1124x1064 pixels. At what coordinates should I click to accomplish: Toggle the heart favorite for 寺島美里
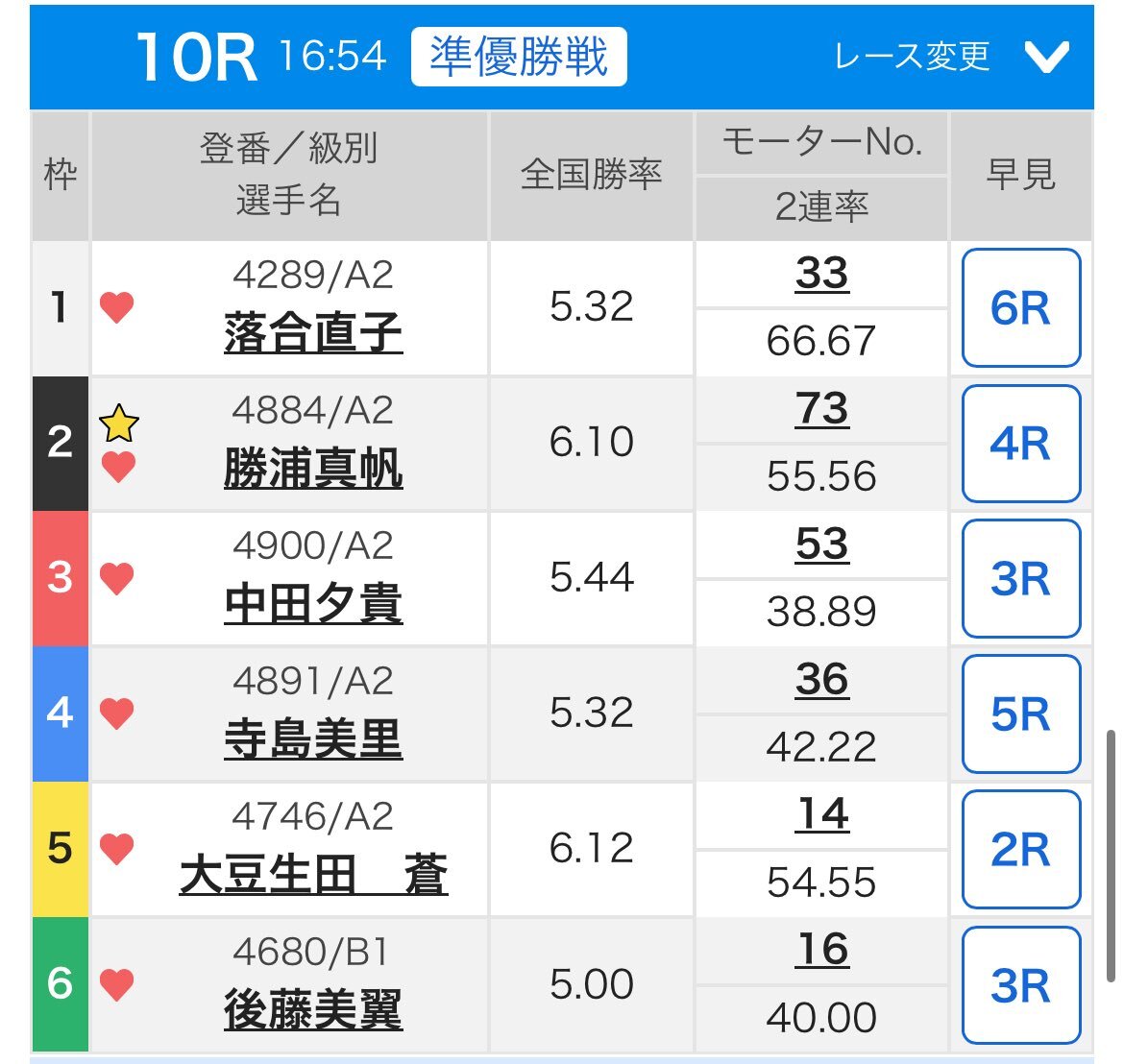point(117,713)
